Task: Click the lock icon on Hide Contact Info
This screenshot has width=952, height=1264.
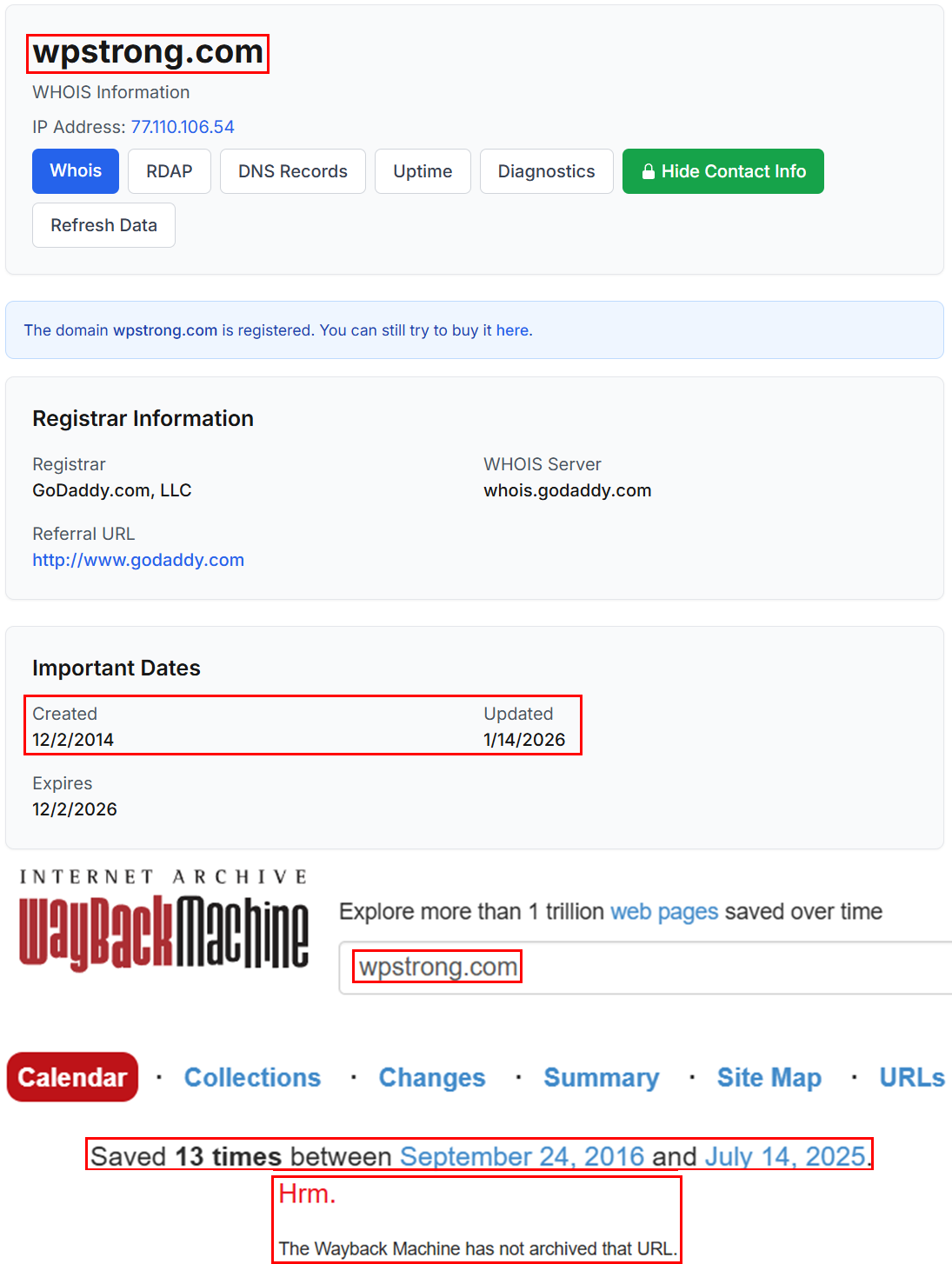Action: coord(648,171)
